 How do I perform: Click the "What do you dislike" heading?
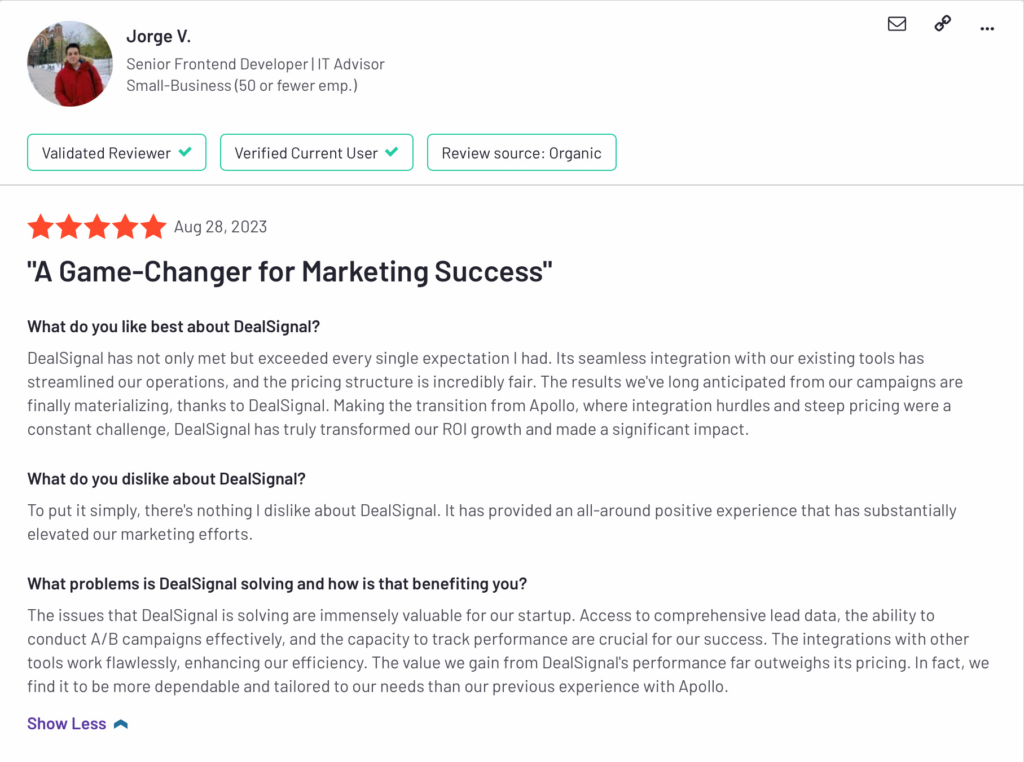coord(166,479)
